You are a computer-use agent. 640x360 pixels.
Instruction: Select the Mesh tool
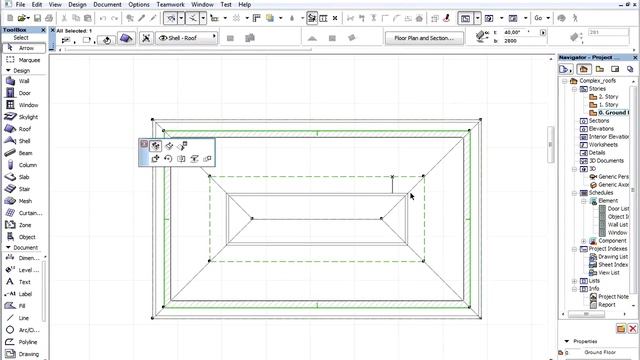[x=24, y=201]
